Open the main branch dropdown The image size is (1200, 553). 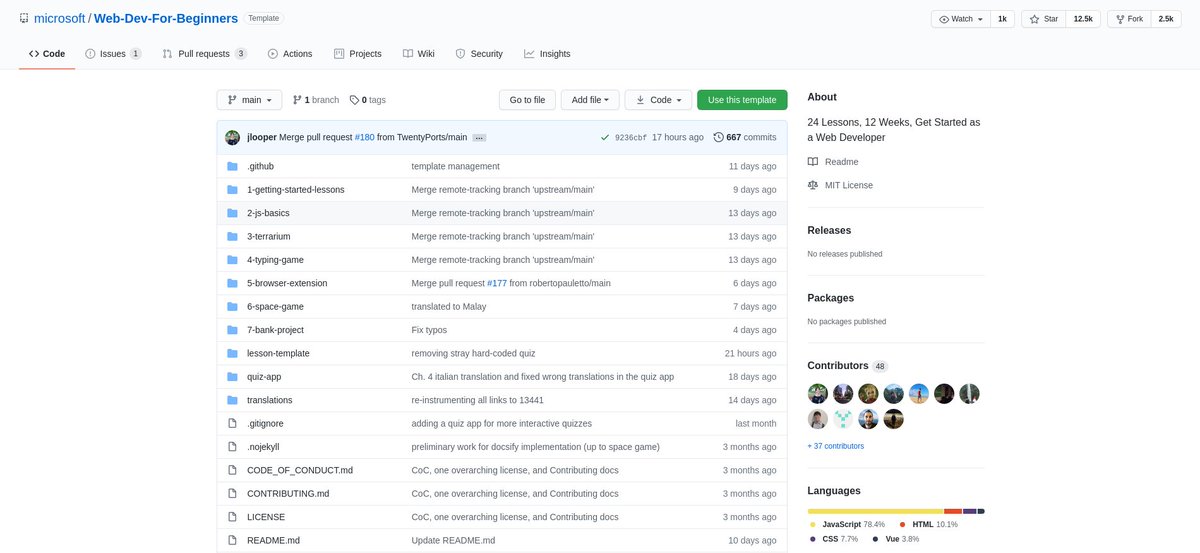pos(249,100)
